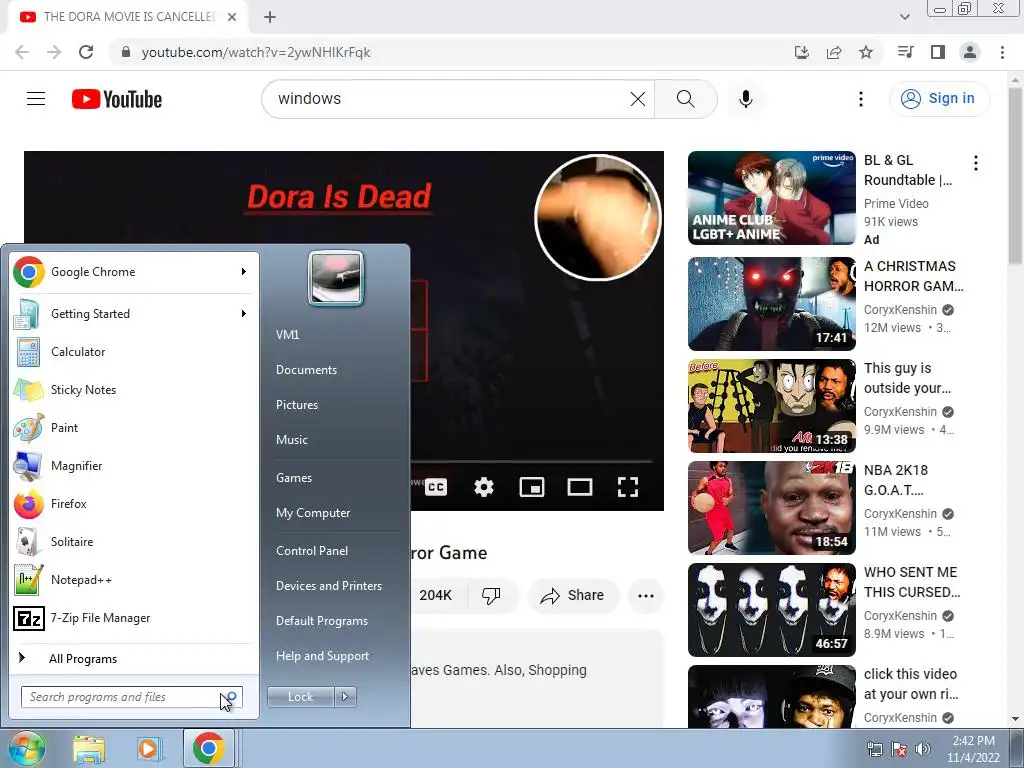Open Magnifier from Start menu
Screen dimensions: 1024x768
click(134, 466)
